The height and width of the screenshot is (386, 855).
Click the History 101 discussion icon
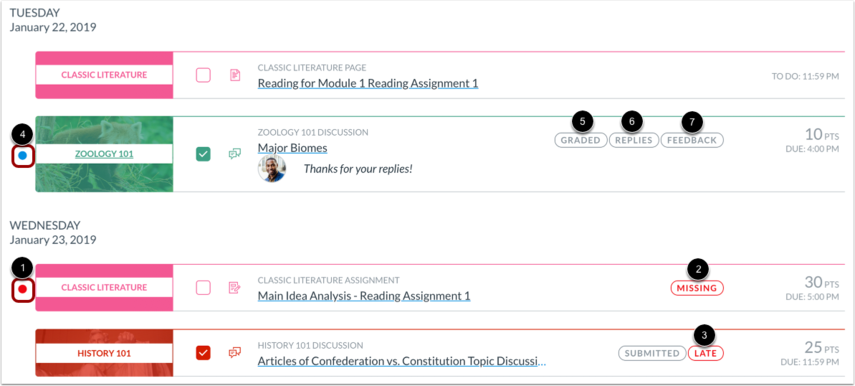tap(235, 353)
